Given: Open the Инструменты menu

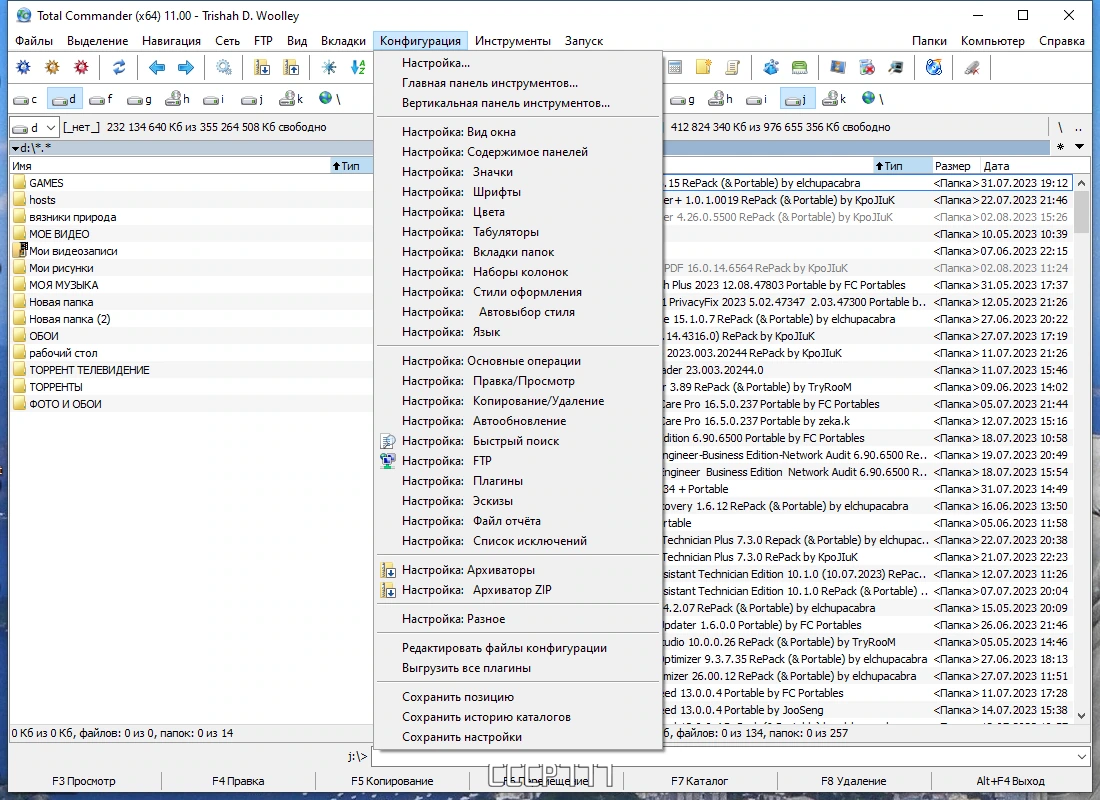Looking at the screenshot, I should 513,41.
